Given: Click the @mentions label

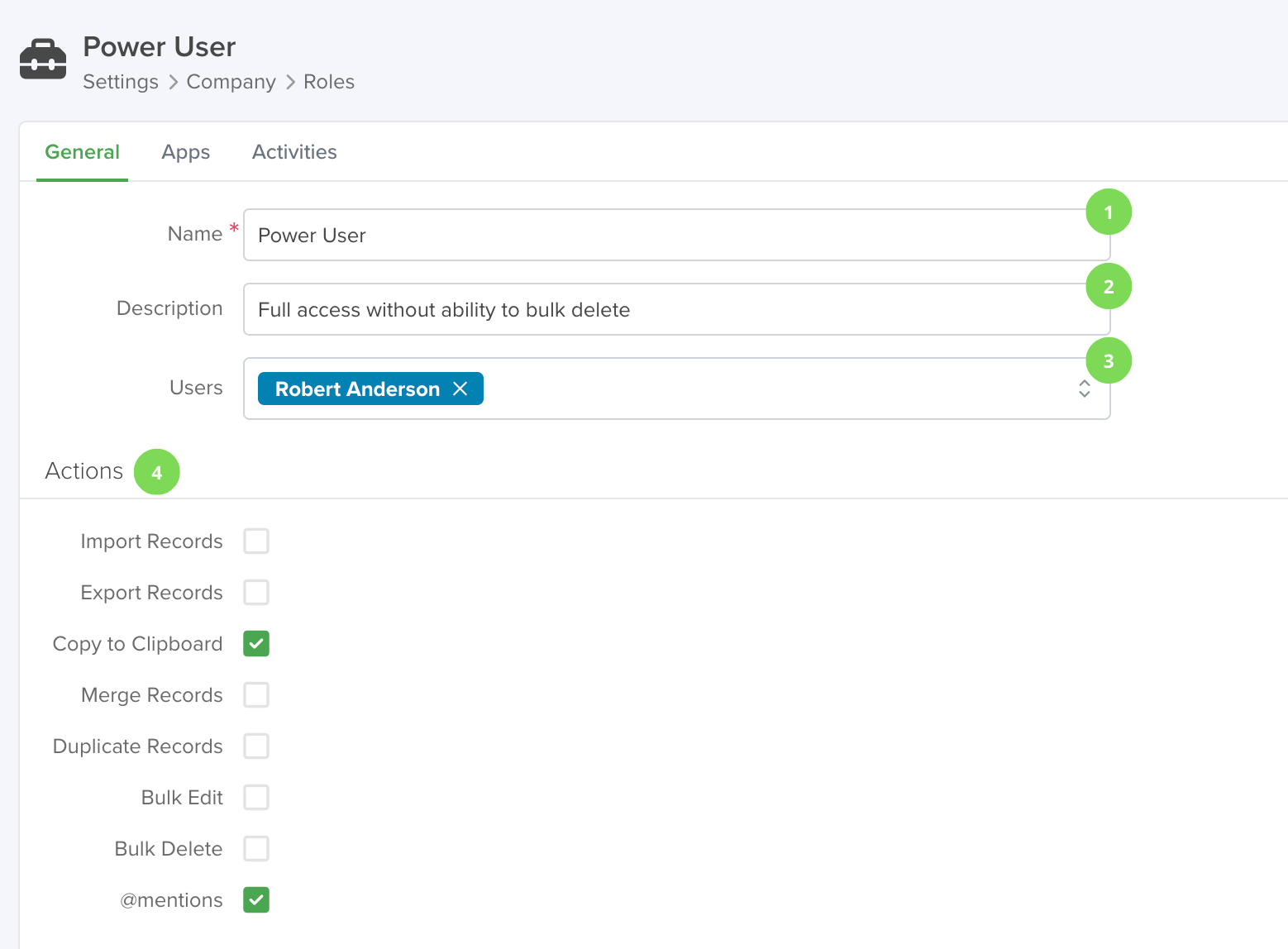Looking at the screenshot, I should click(172, 900).
